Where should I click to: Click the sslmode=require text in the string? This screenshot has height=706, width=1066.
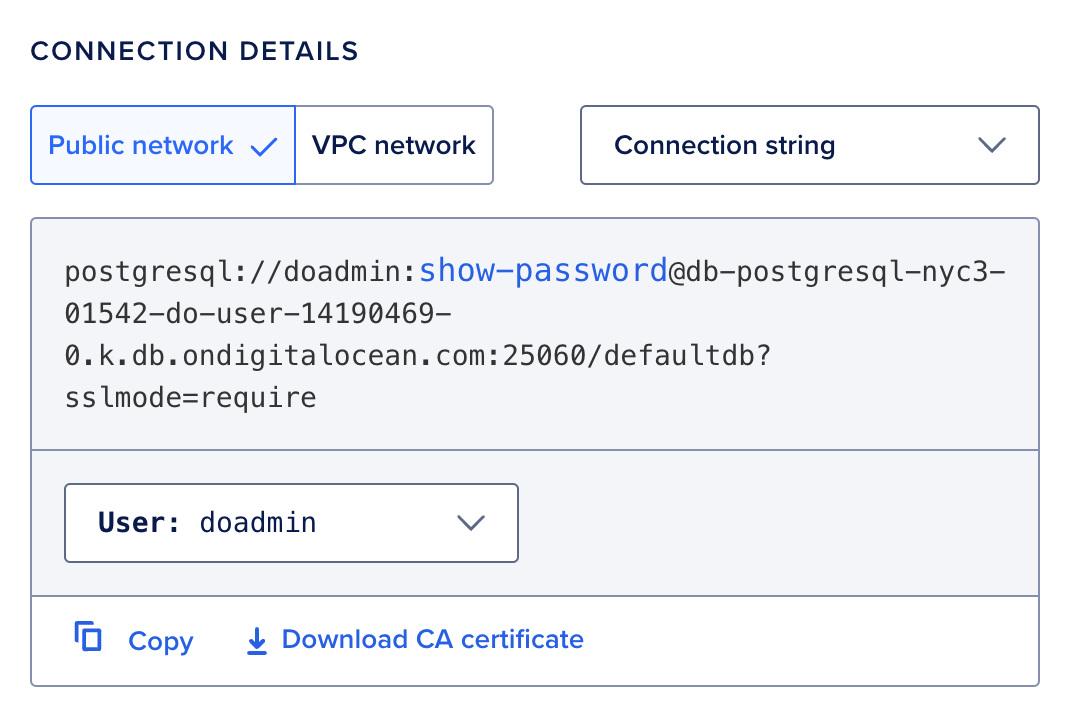click(190, 398)
